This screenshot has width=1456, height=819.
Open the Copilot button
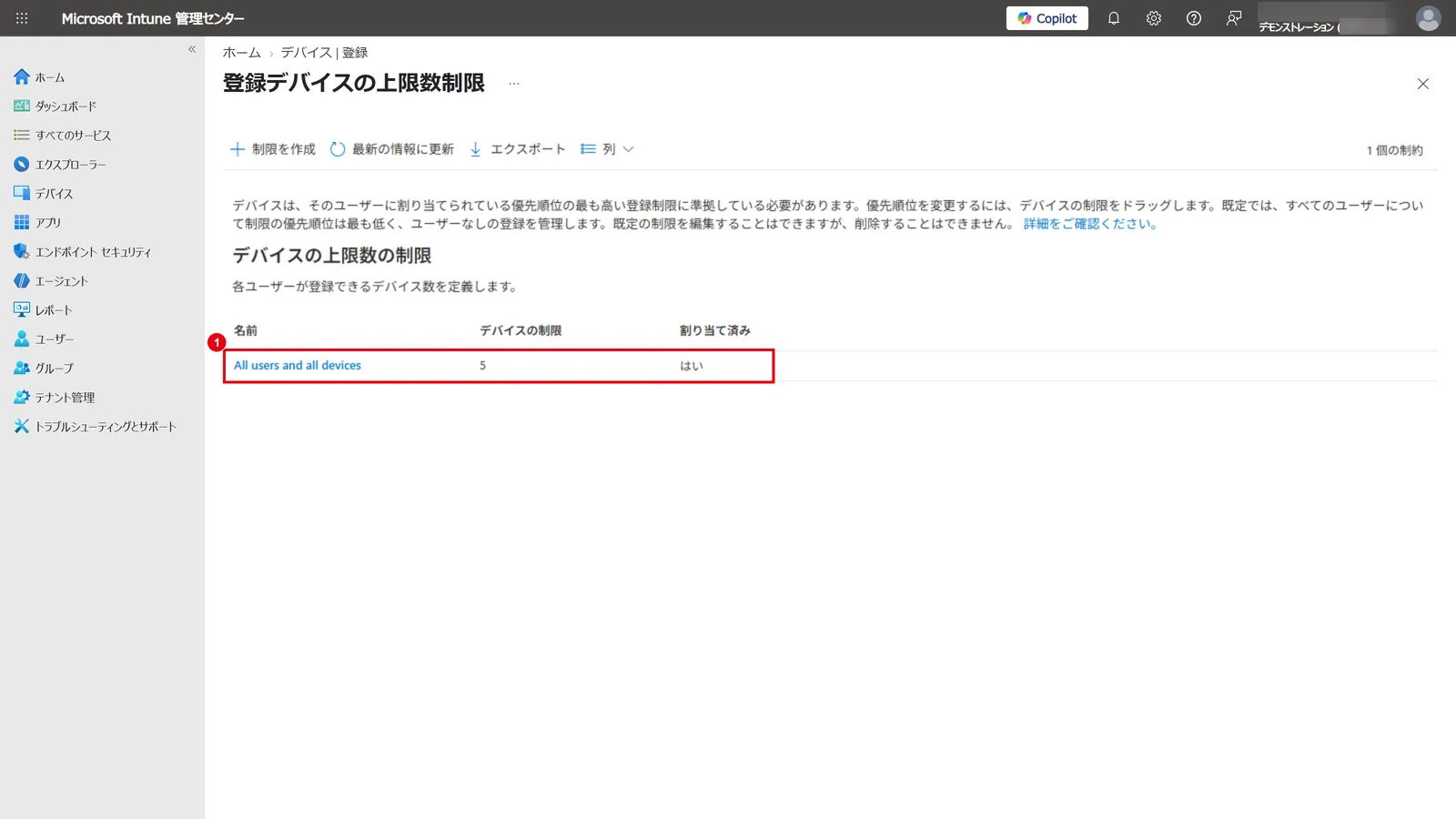pos(1047,18)
